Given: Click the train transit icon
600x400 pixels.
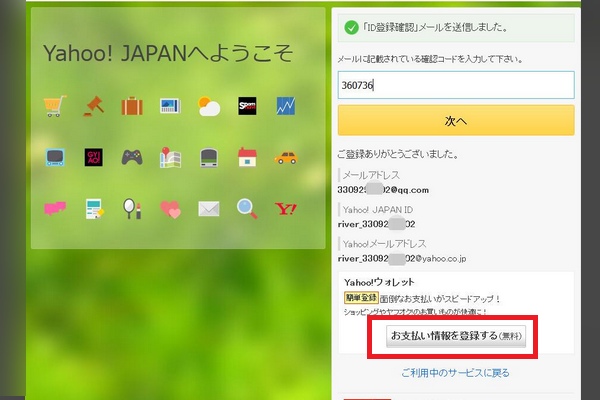Looking at the screenshot, I should coord(209,157).
